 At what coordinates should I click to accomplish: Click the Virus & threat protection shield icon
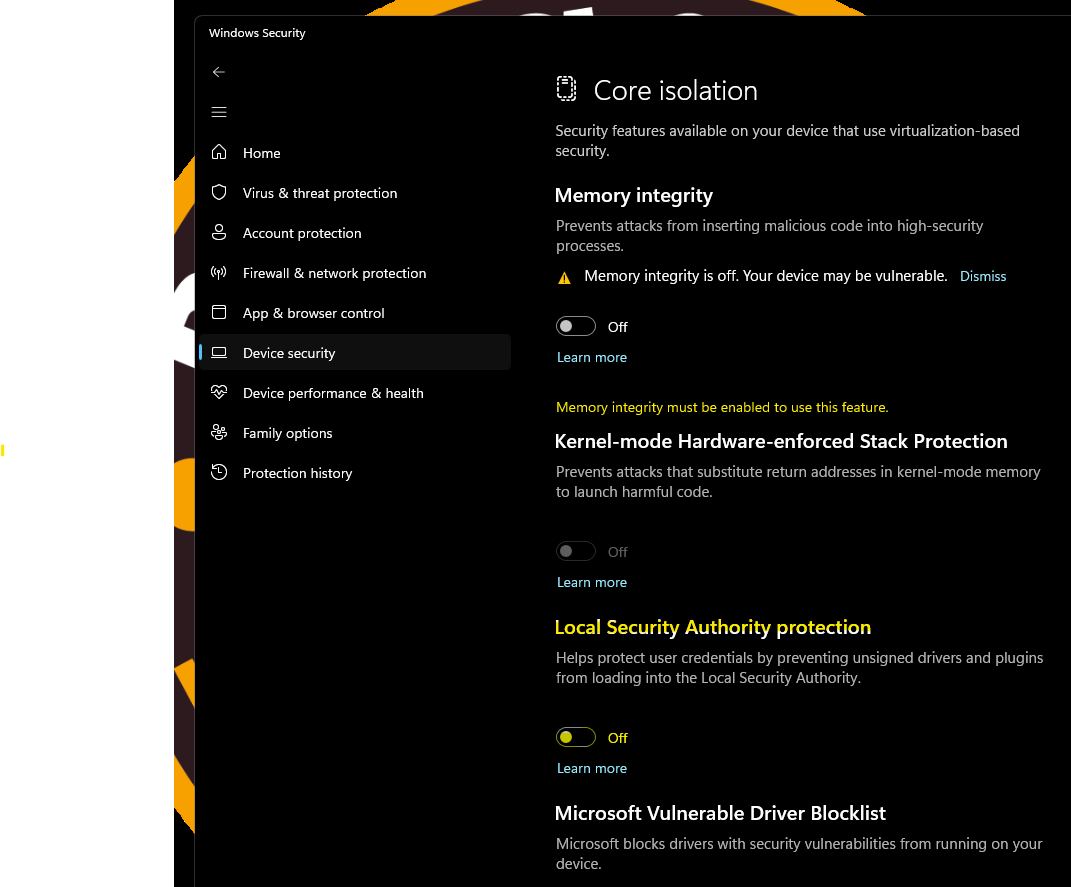coord(219,192)
